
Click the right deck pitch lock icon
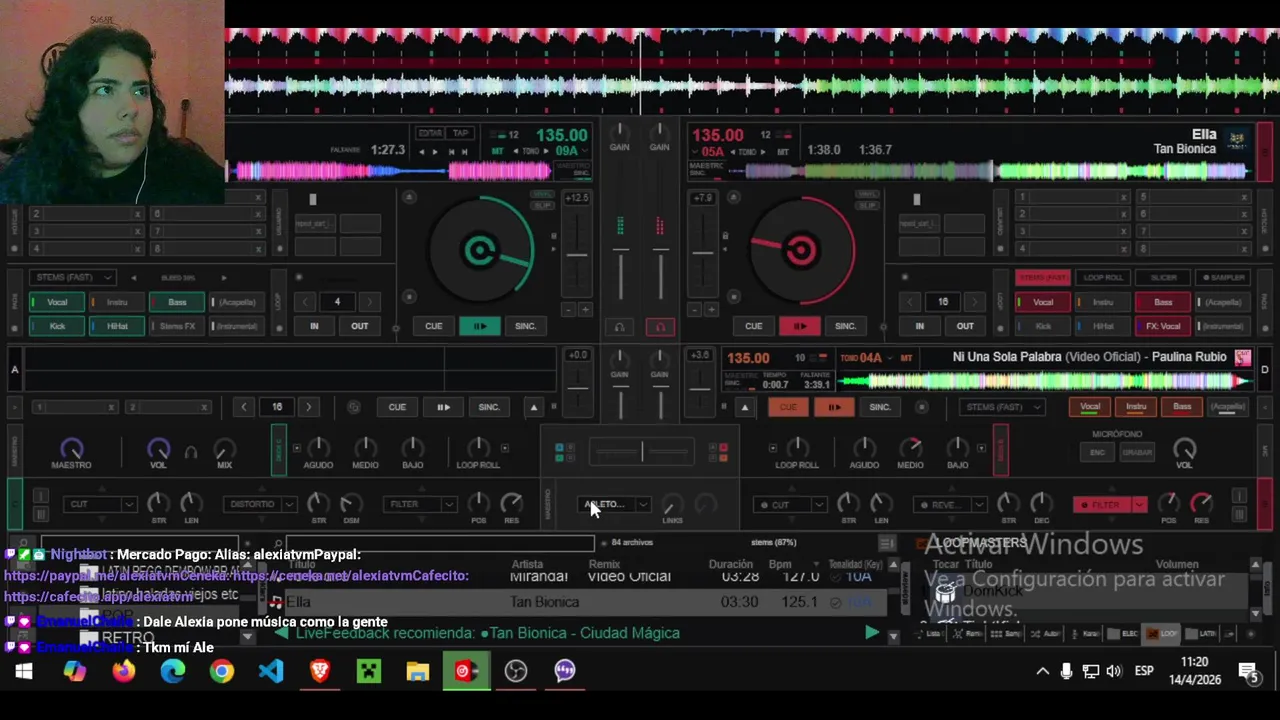click(x=725, y=236)
